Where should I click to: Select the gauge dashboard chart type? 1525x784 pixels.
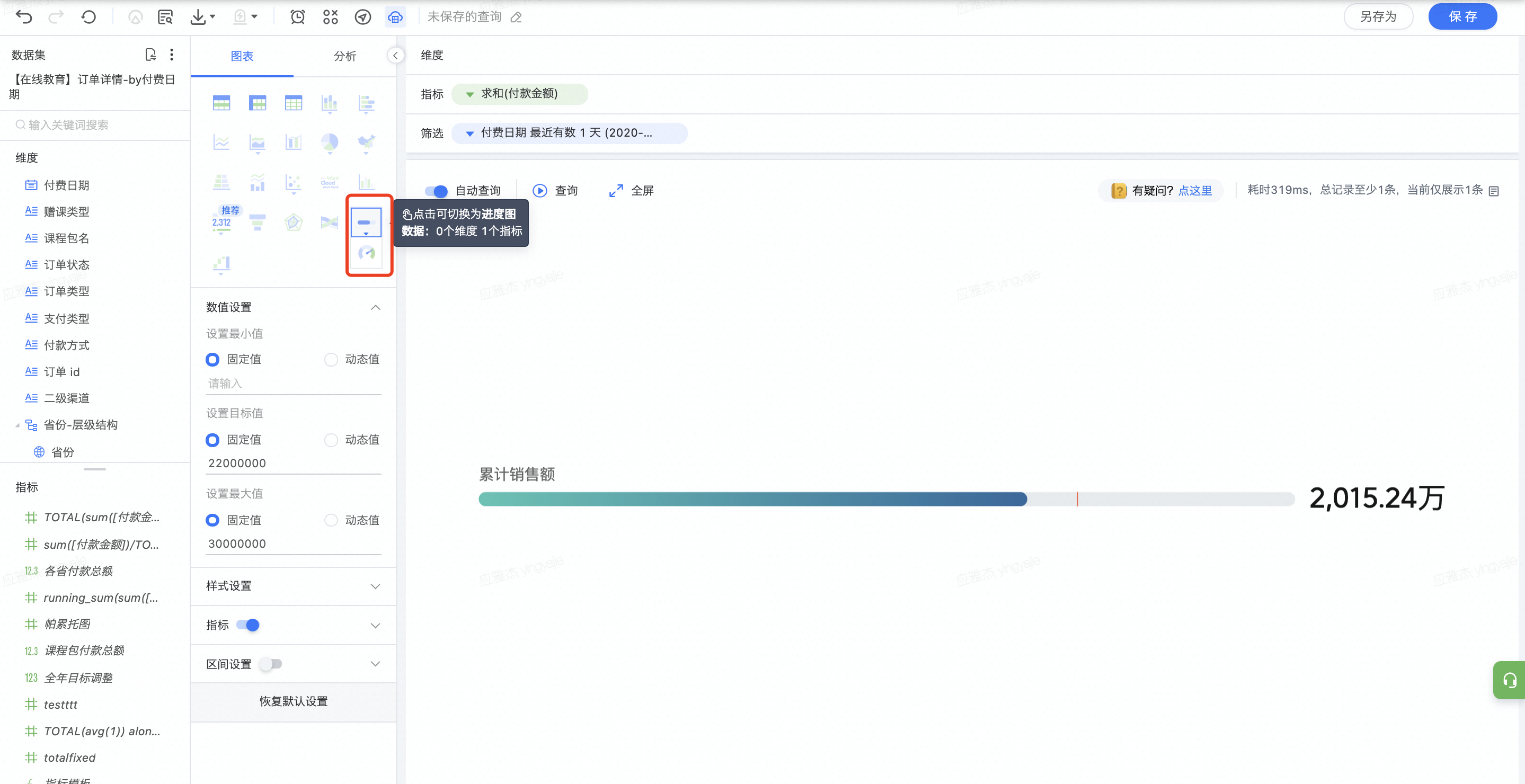[367, 253]
